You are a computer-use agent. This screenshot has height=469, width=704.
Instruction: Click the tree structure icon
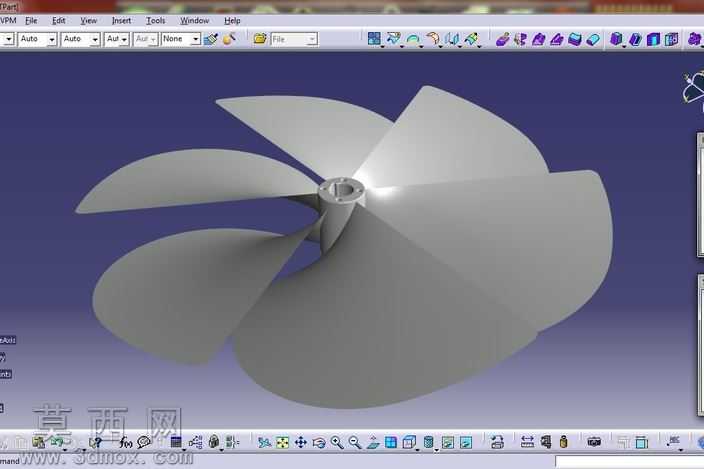click(x=195, y=443)
